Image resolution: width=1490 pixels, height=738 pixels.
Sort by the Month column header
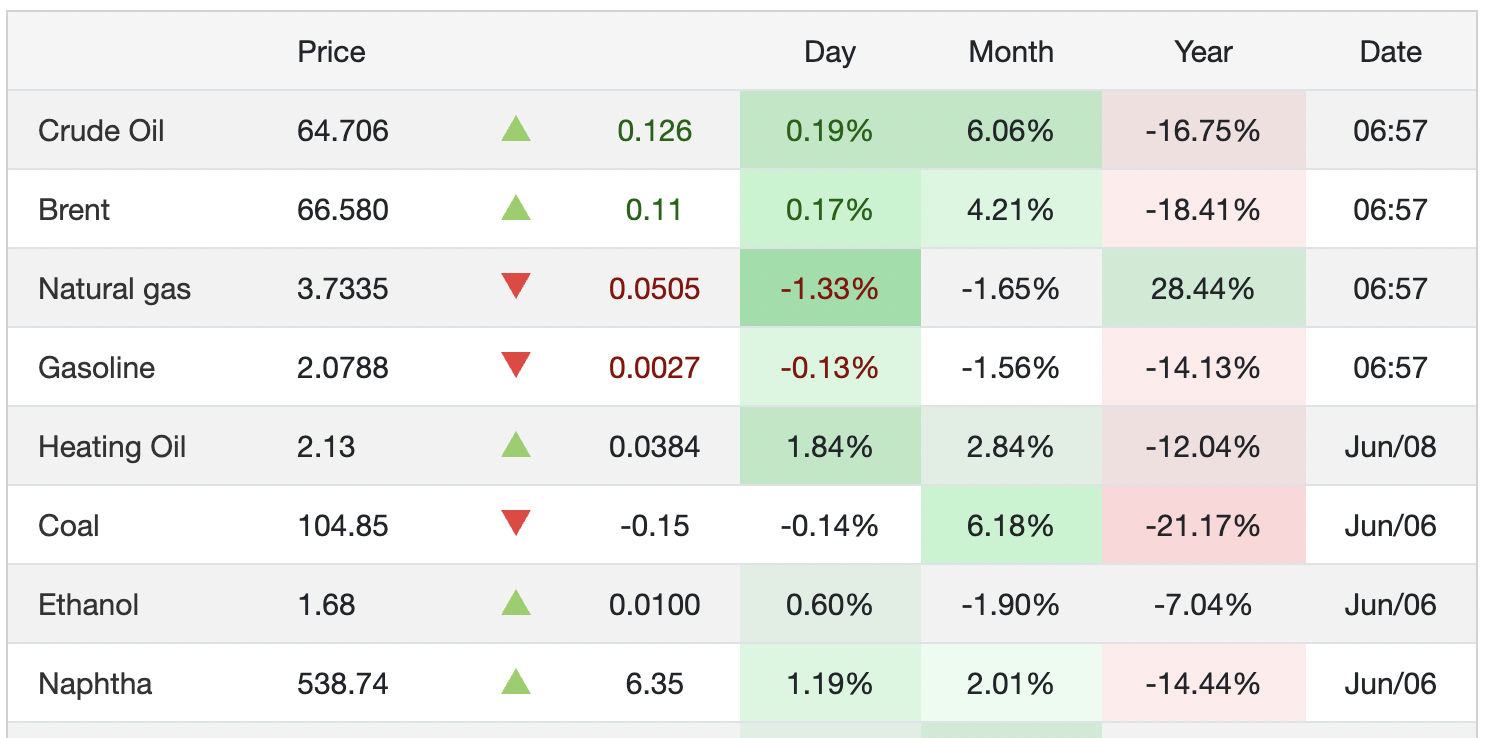pyautogui.click(x=1011, y=52)
